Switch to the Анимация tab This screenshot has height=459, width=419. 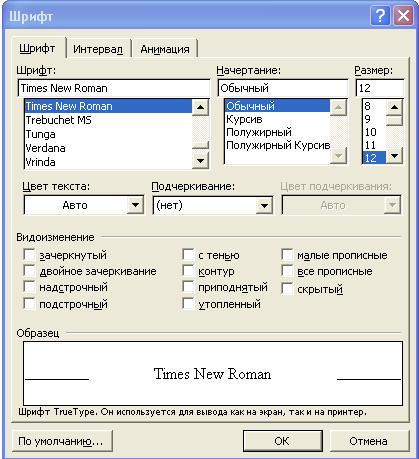point(165,49)
